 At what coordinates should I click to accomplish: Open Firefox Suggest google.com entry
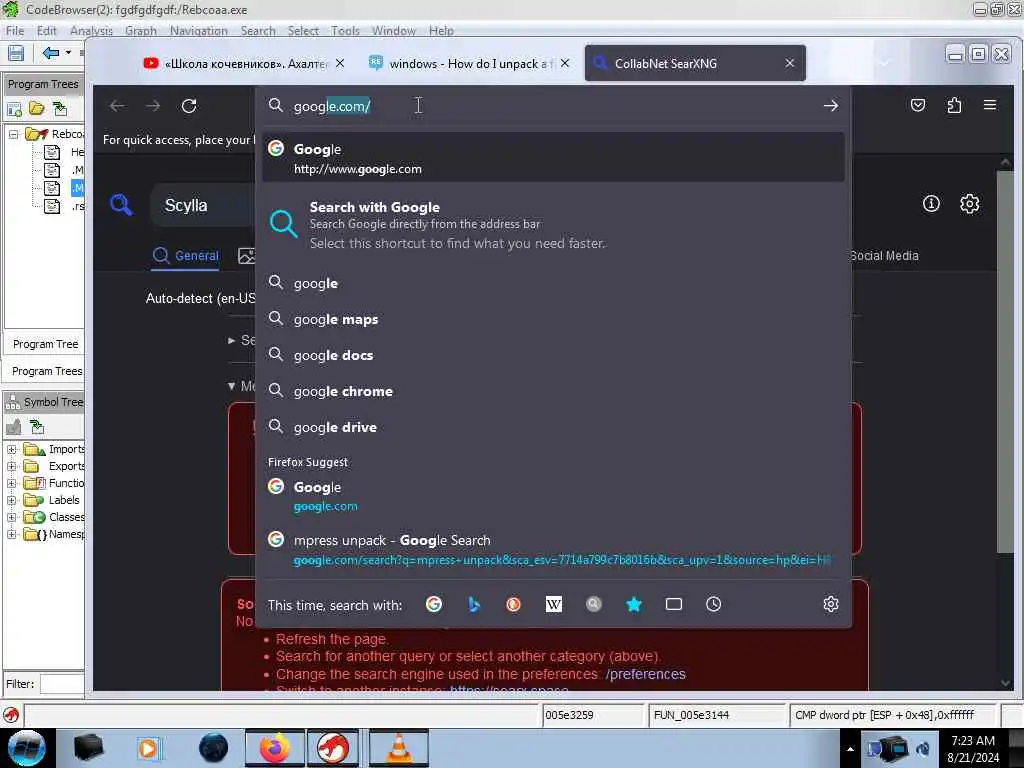[x=553, y=496]
